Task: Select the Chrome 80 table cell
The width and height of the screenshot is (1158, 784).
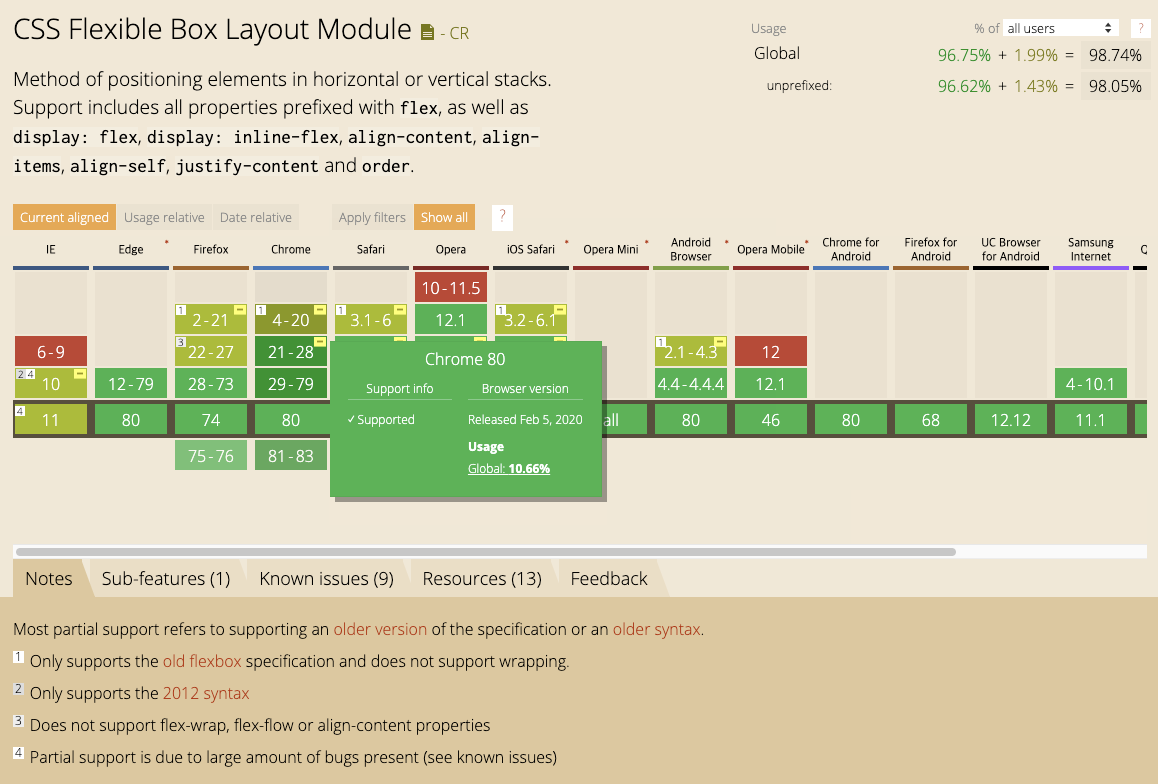Action: [291, 419]
